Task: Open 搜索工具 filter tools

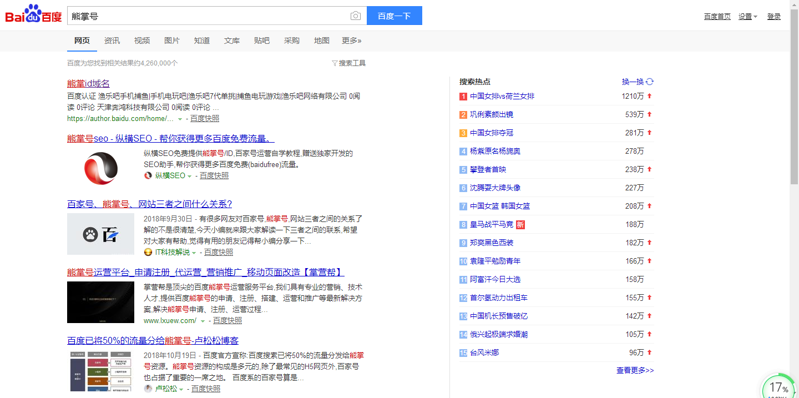Action: pos(349,63)
